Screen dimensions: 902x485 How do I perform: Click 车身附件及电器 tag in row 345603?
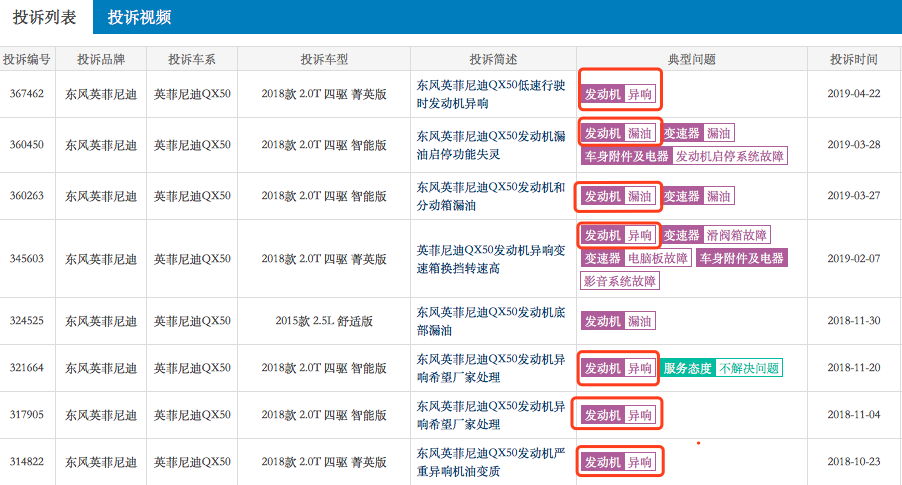pos(742,258)
